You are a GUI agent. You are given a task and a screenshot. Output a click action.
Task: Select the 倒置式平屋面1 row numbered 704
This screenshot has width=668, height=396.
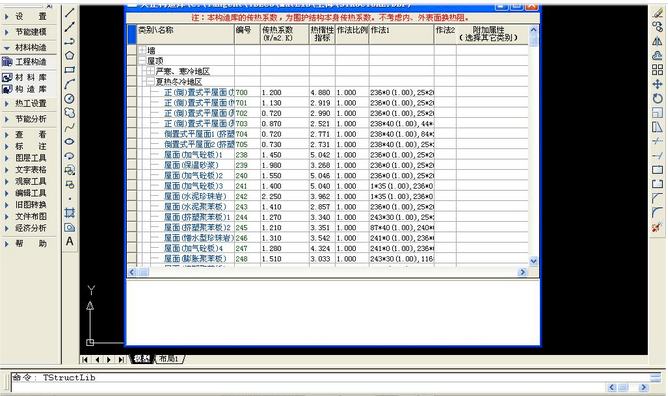coord(328,134)
